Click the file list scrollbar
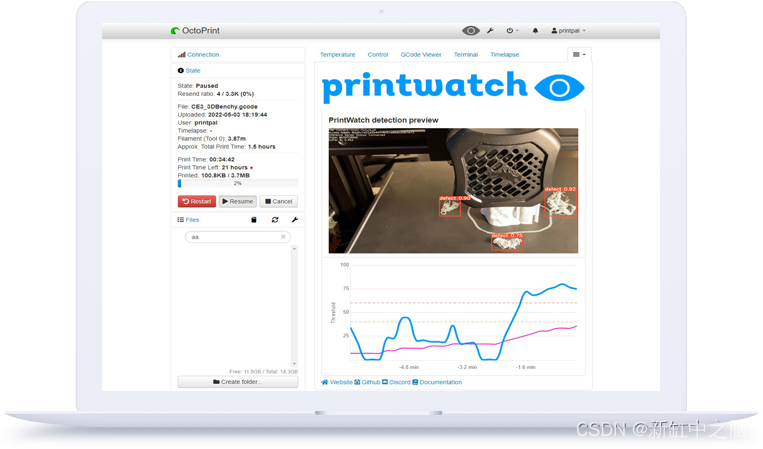This screenshot has height=449, width=763. pyautogui.click(x=294, y=306)
